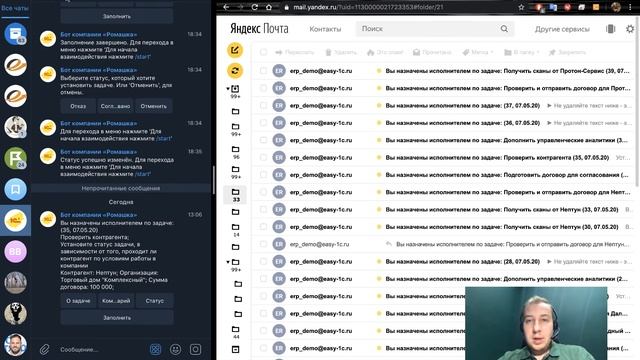The width and height of the screenshot is (640, 360).
Task: Tick checkbox for email Проверить контрагента (35)
Action: 263,158
